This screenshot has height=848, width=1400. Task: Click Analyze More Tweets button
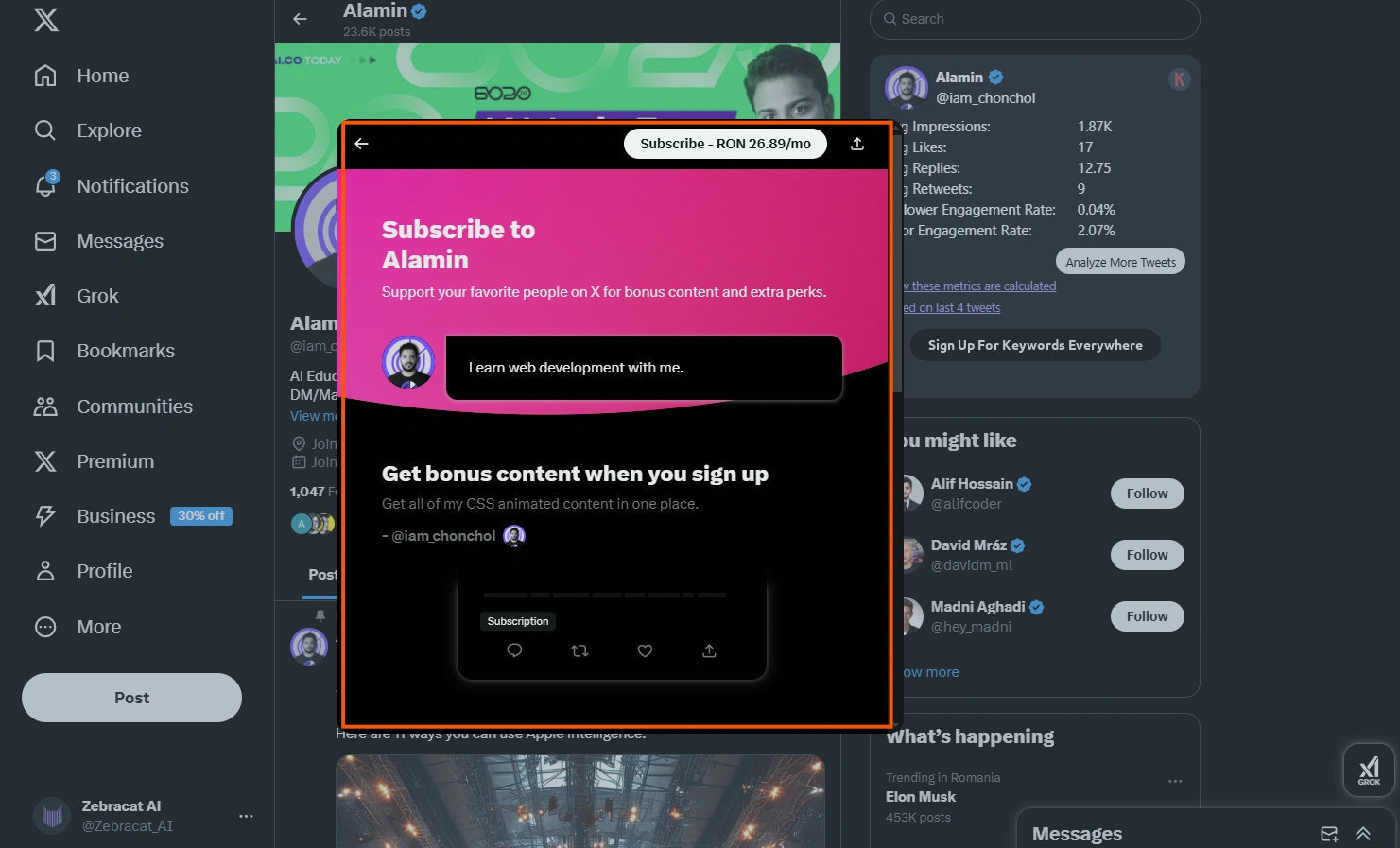point(1120,262)
